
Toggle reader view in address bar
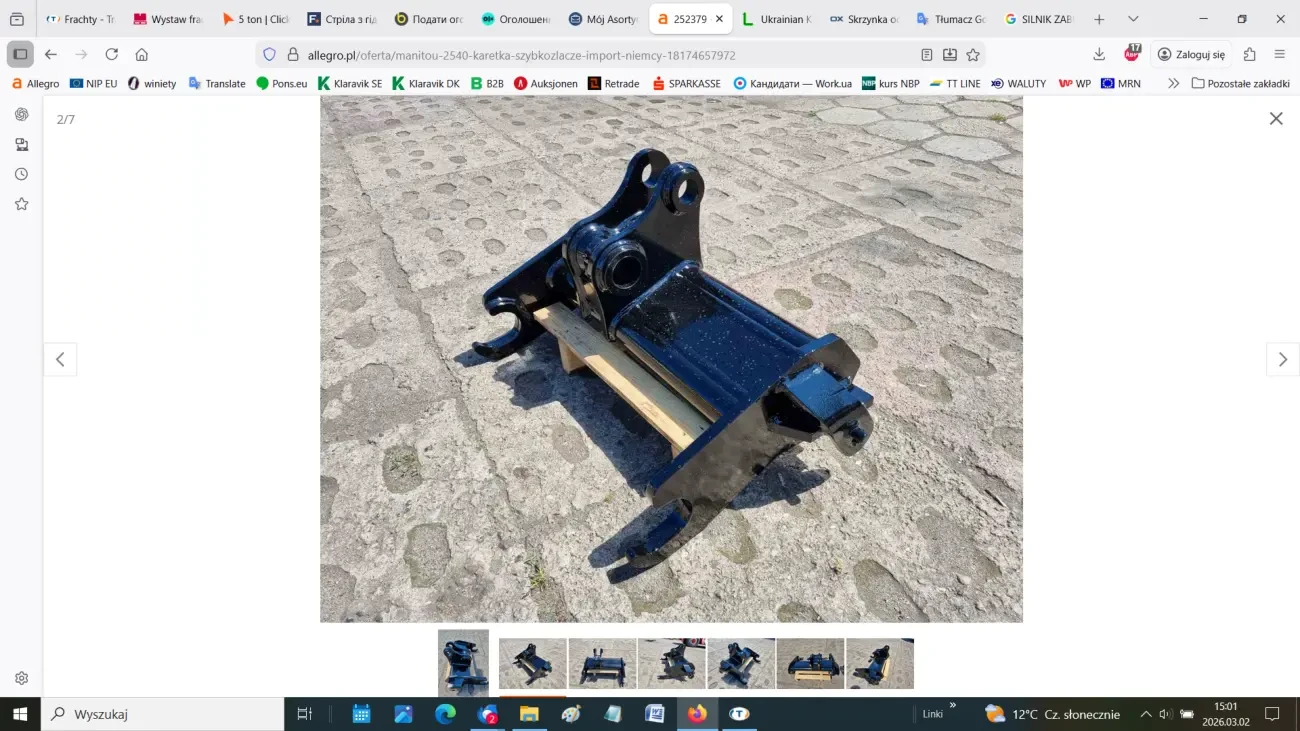[x=927, y=55]
